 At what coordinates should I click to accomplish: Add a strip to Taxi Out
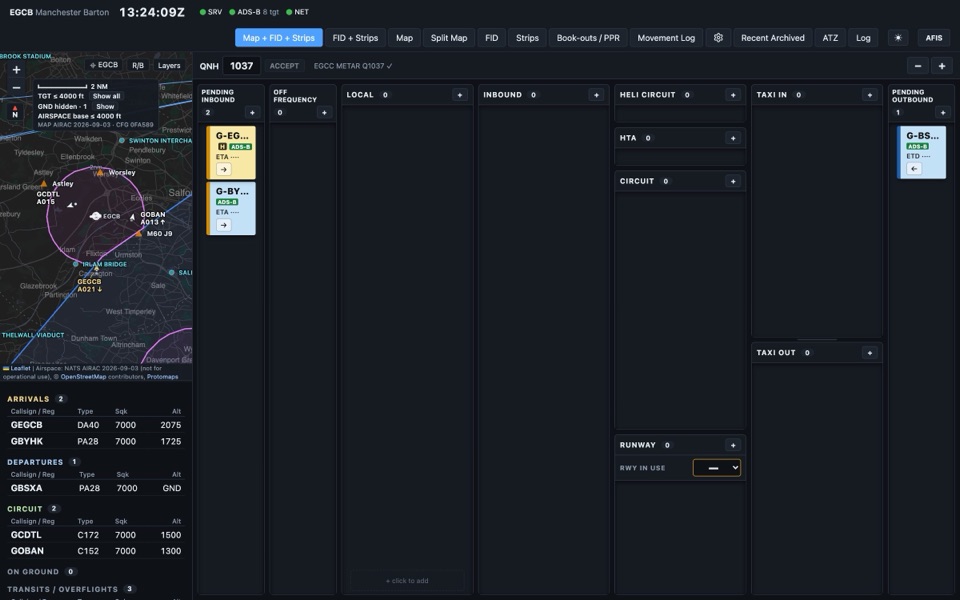(x=869, y=353)
